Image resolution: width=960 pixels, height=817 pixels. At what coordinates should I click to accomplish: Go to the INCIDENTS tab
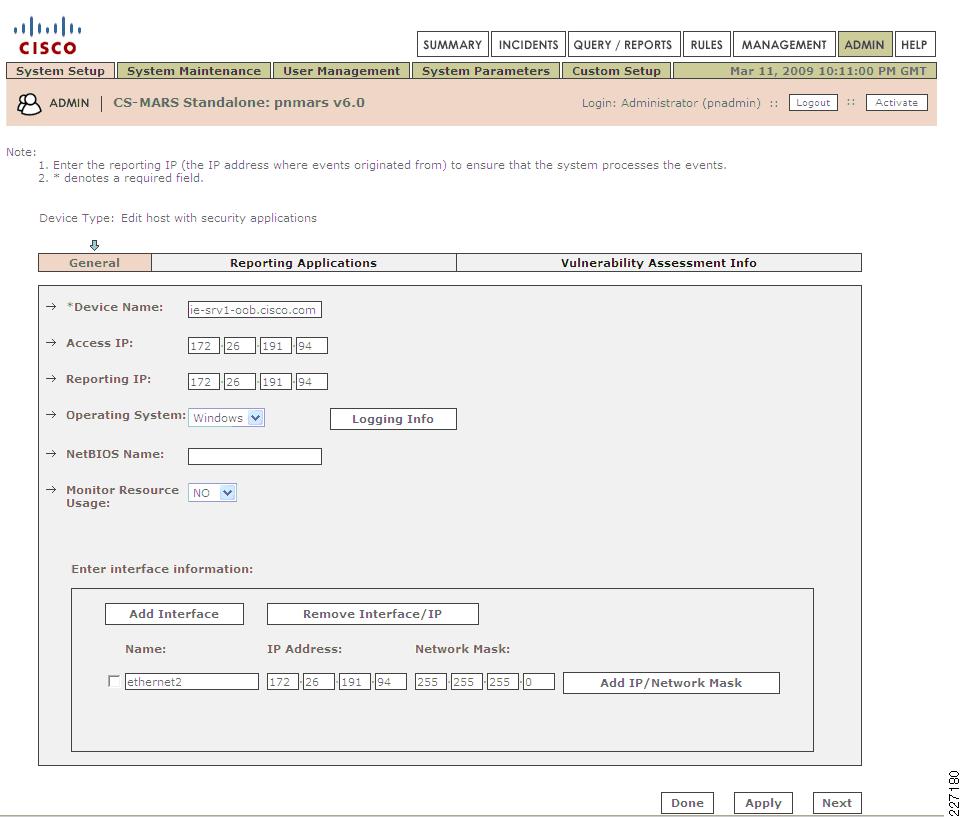pyautogui.click(x=528, y=45)
